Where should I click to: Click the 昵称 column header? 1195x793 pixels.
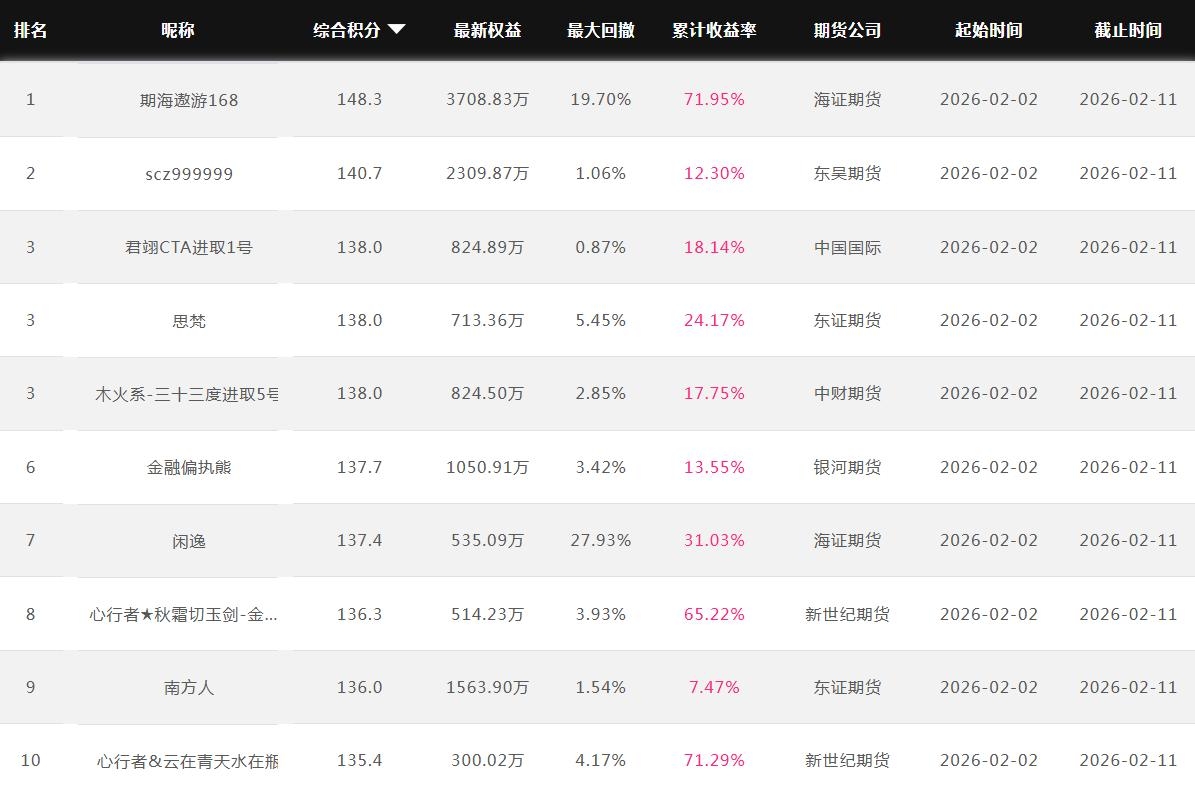pyautogui.click(x=178, y=30)
